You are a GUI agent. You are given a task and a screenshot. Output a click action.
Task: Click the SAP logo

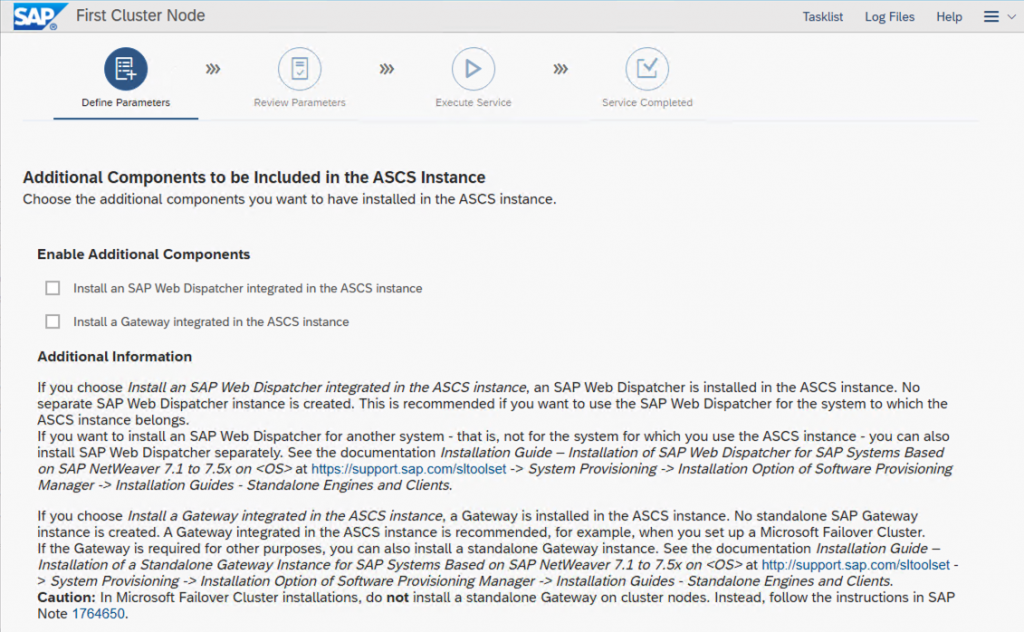(40, 16)
